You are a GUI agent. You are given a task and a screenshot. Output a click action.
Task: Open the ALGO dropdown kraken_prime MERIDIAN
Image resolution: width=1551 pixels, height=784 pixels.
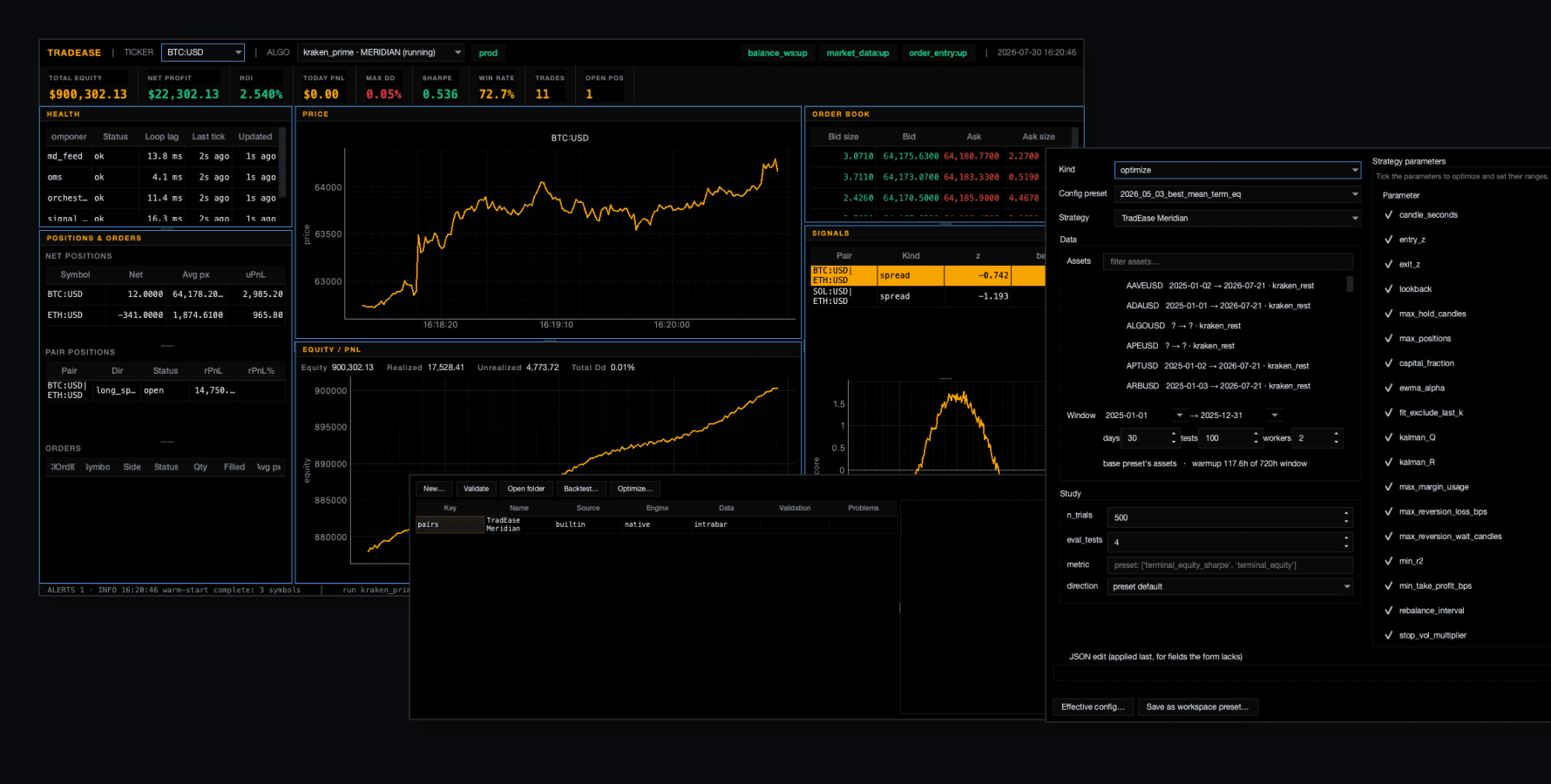(x=381, y=52)
